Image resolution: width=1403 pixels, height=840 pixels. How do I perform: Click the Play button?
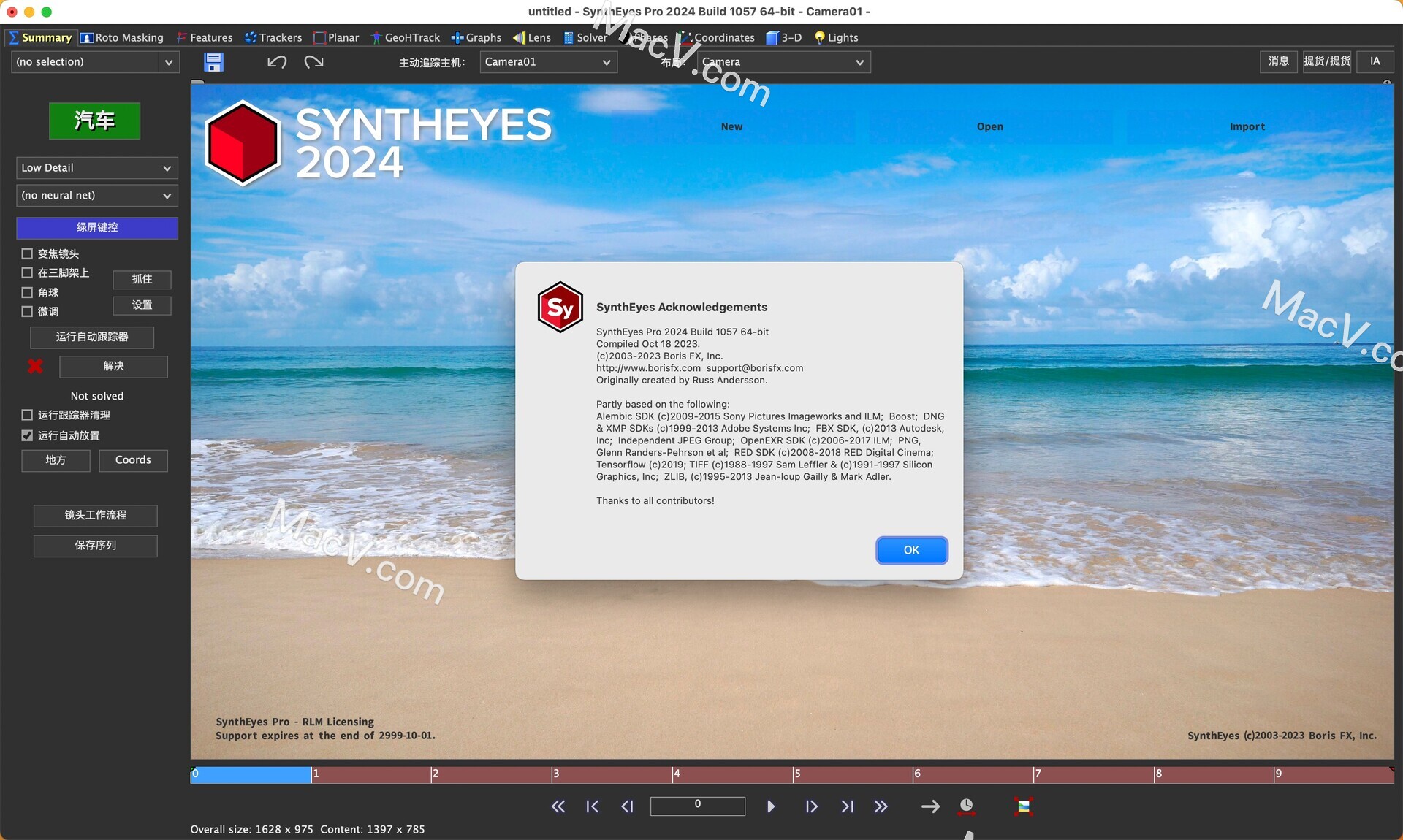(771, 806)
